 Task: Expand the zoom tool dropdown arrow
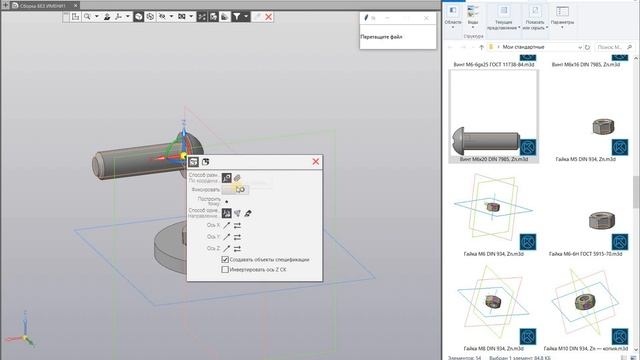(x=97, y=17)
